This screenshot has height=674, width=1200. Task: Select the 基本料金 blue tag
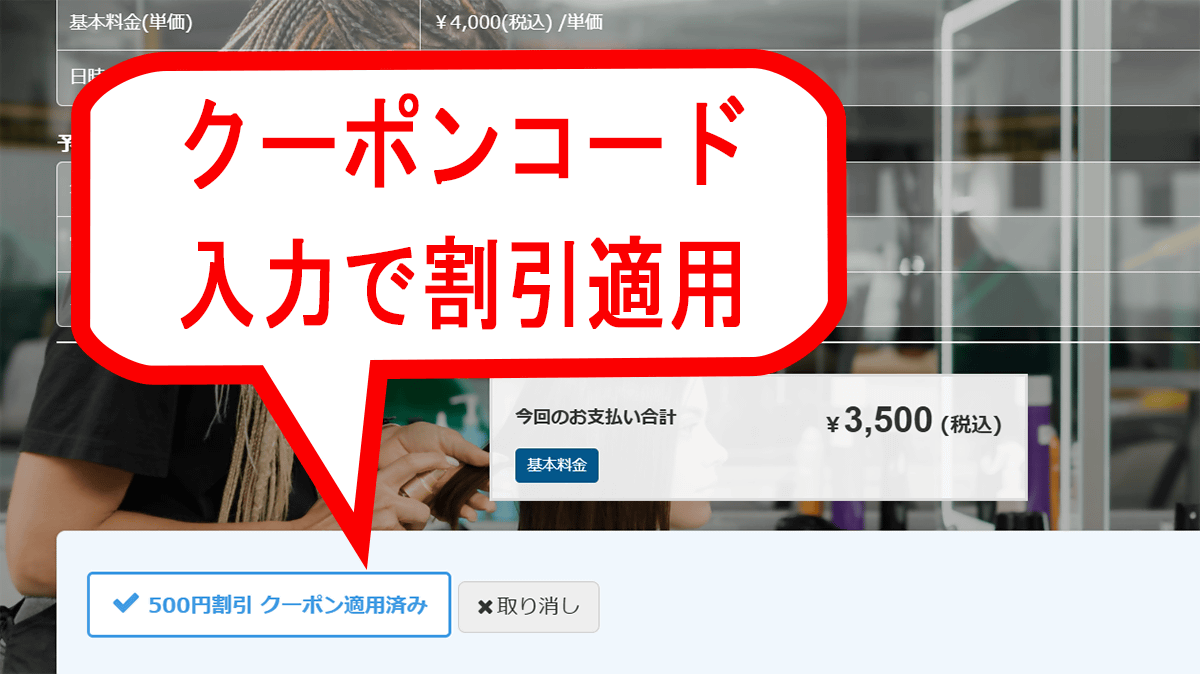(557, 465)
